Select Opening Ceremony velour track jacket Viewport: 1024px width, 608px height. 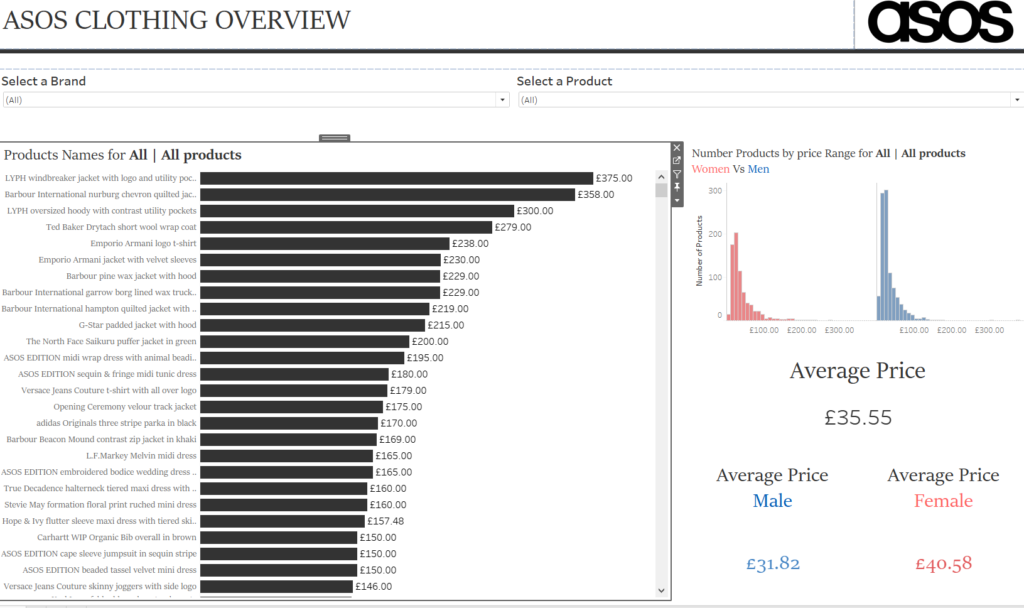pyautogui.click(x=125, y=407)
